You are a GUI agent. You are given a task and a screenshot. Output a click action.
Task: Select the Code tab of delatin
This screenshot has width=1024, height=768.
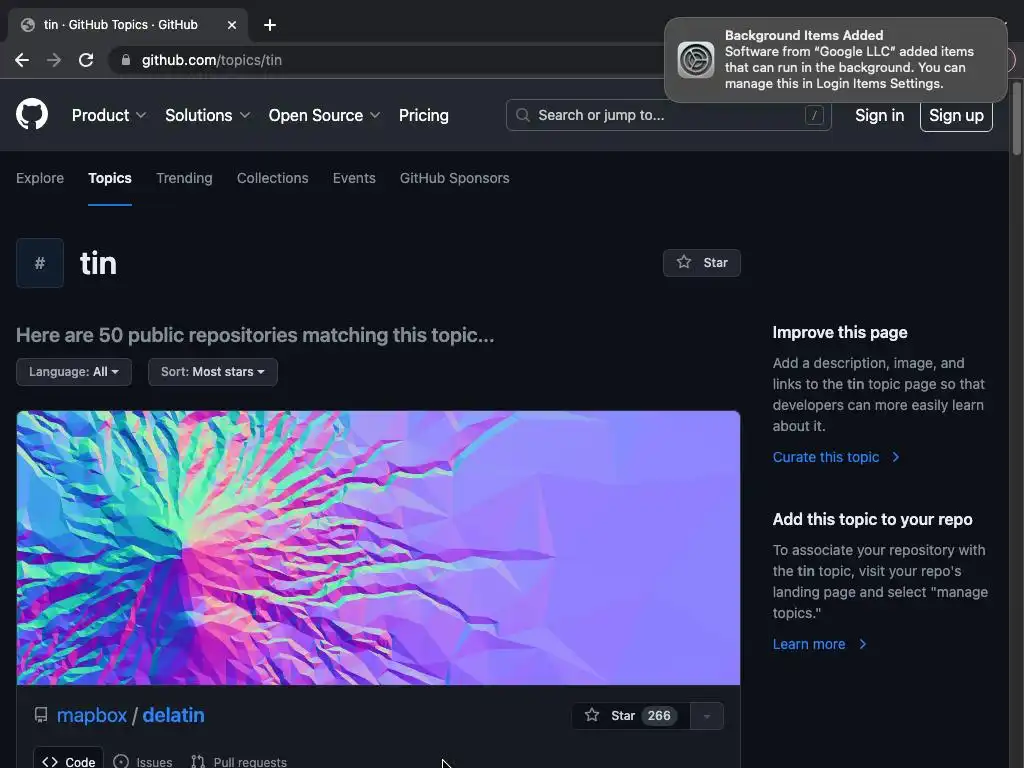point(69,761)
